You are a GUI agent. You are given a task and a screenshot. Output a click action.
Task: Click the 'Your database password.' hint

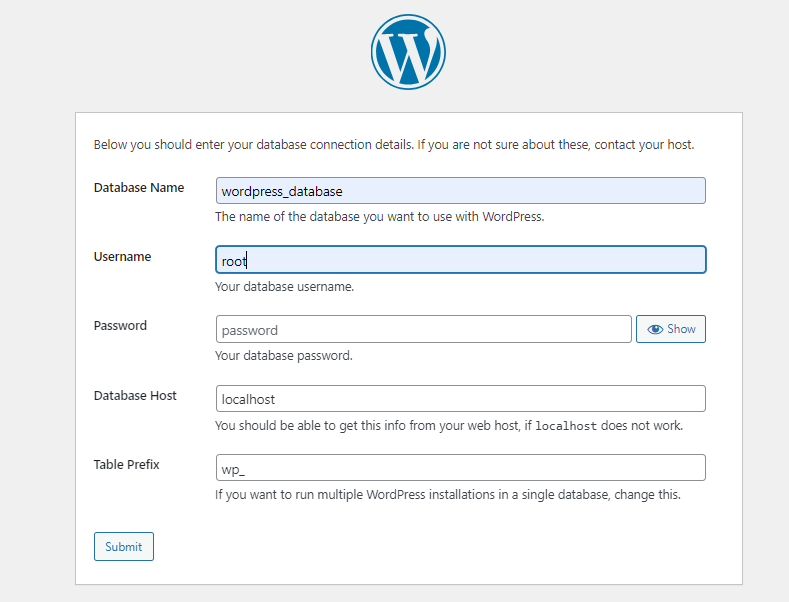click(x=284, y=356)
